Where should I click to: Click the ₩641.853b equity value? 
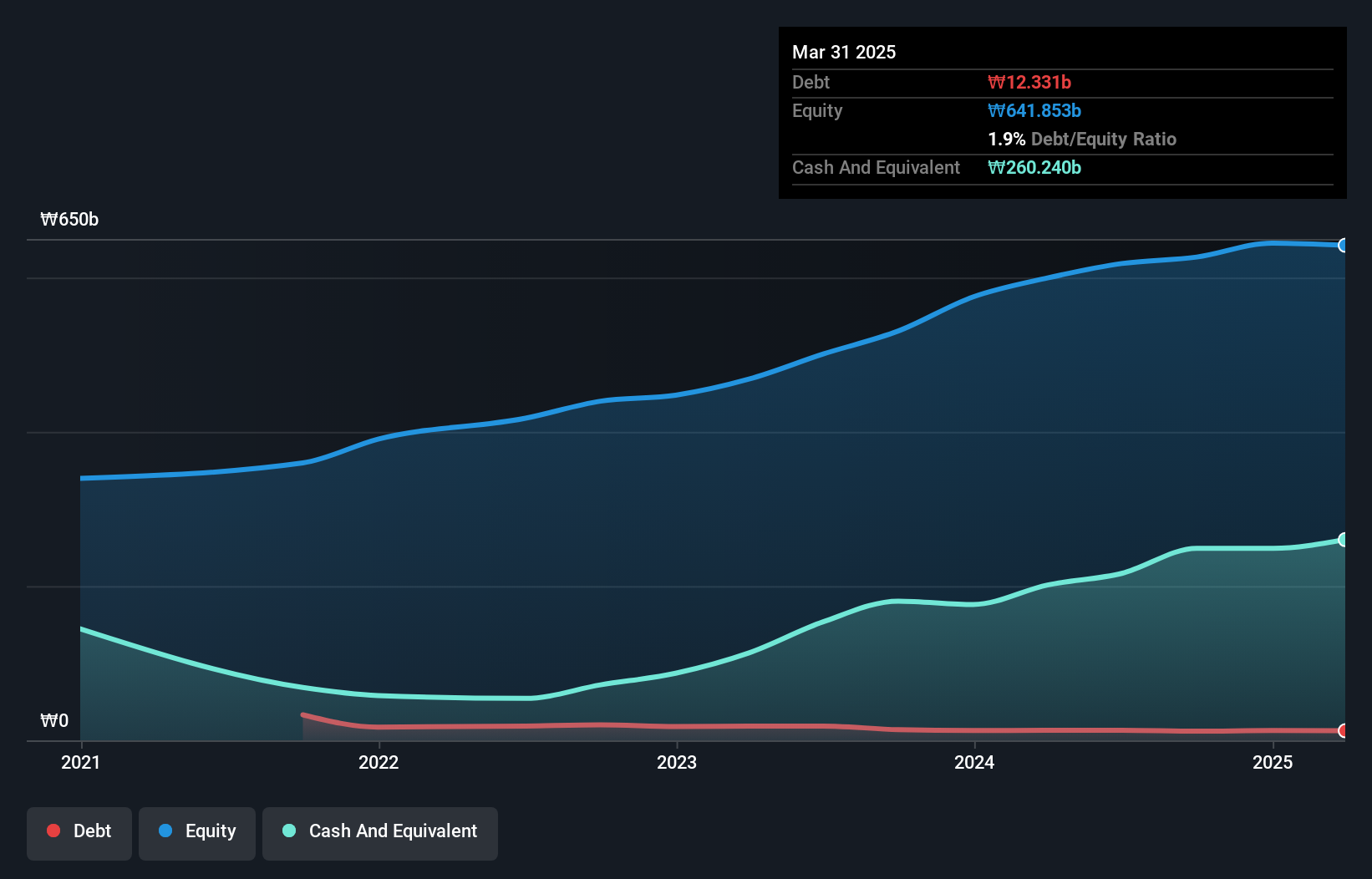click(x=1034, y=110)
